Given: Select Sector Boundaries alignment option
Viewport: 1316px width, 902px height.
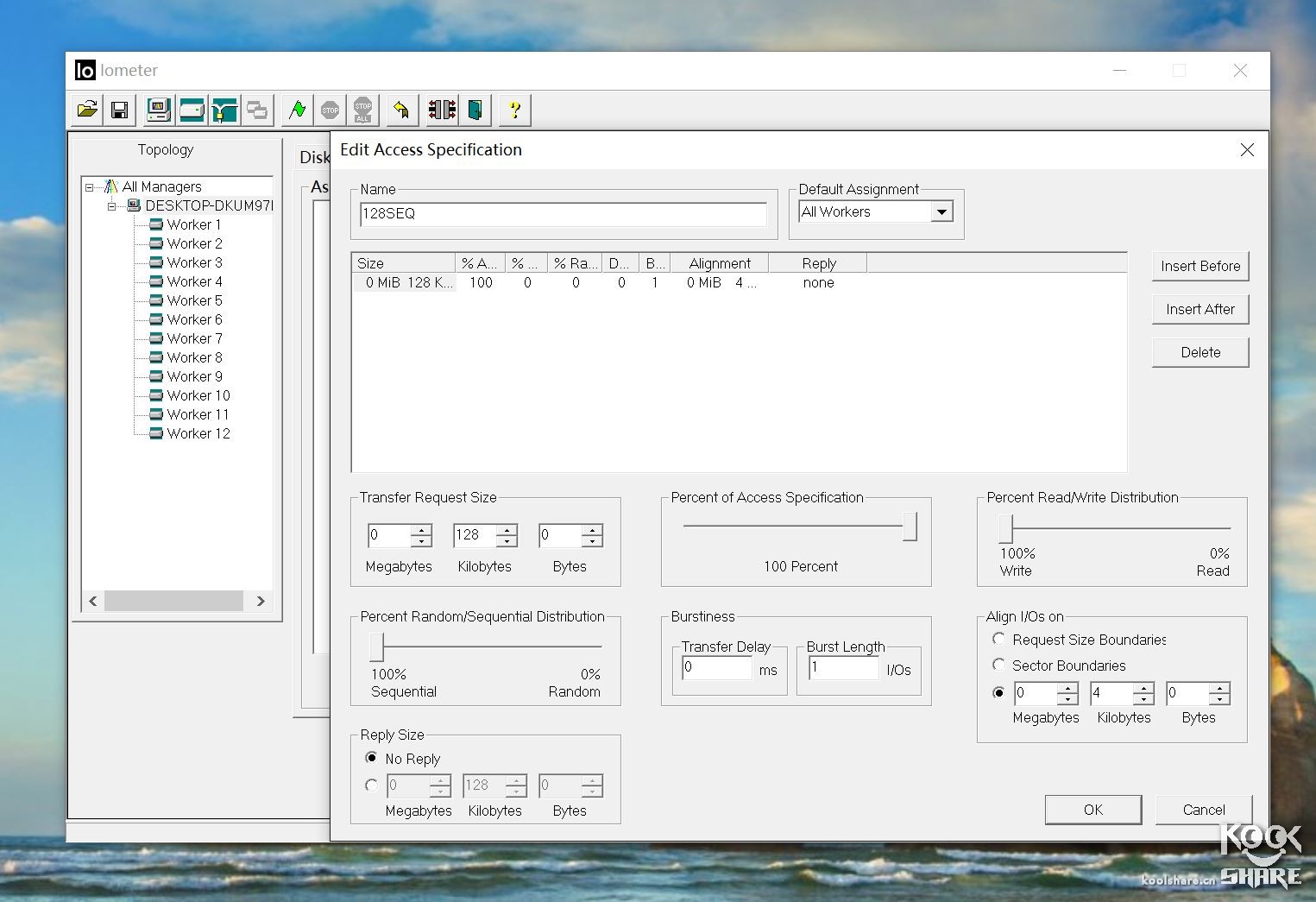Looking at the screenshot, I should [998, 665].
